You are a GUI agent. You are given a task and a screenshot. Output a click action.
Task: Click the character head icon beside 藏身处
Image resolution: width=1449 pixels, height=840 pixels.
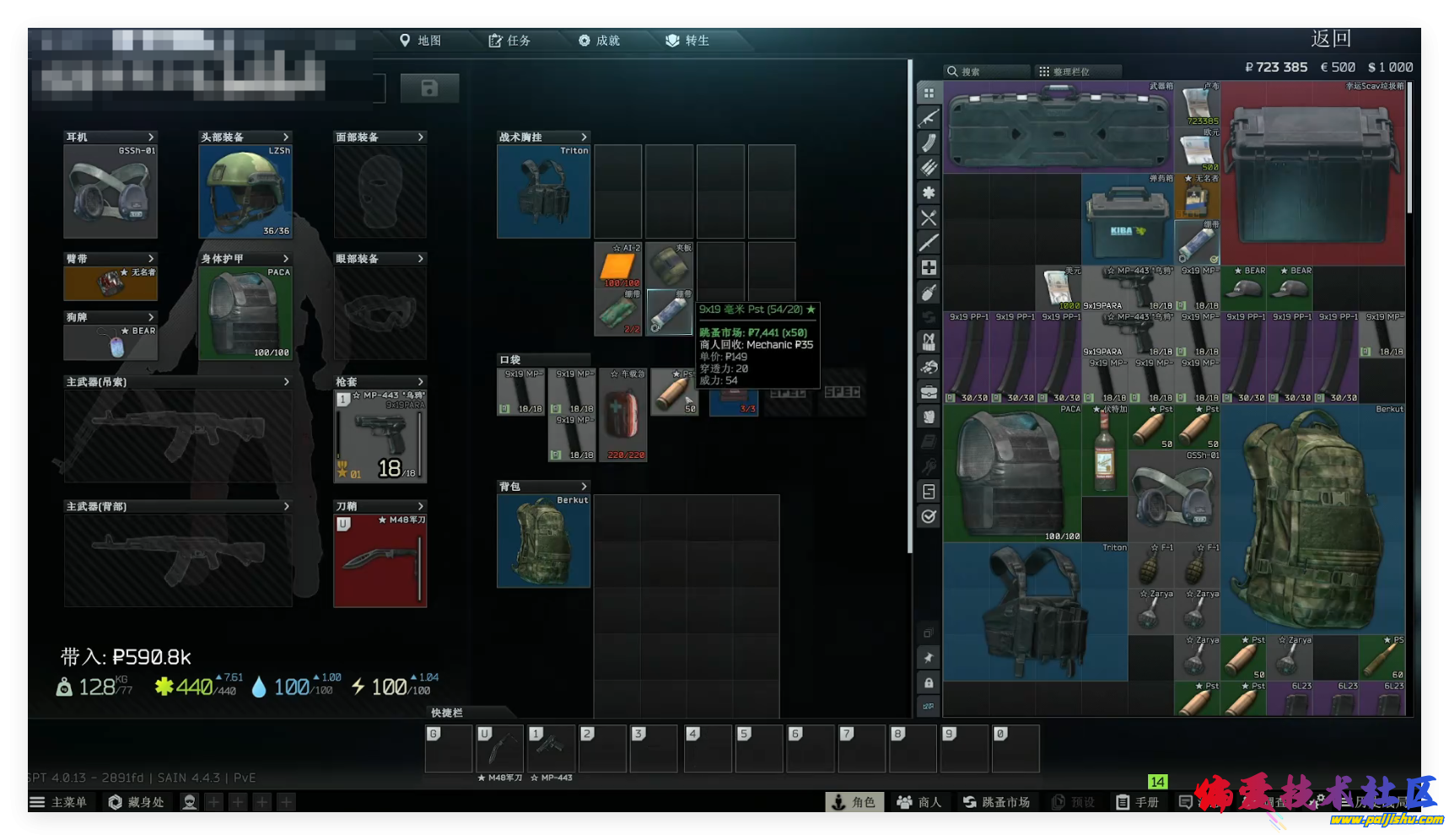(190, 802)
